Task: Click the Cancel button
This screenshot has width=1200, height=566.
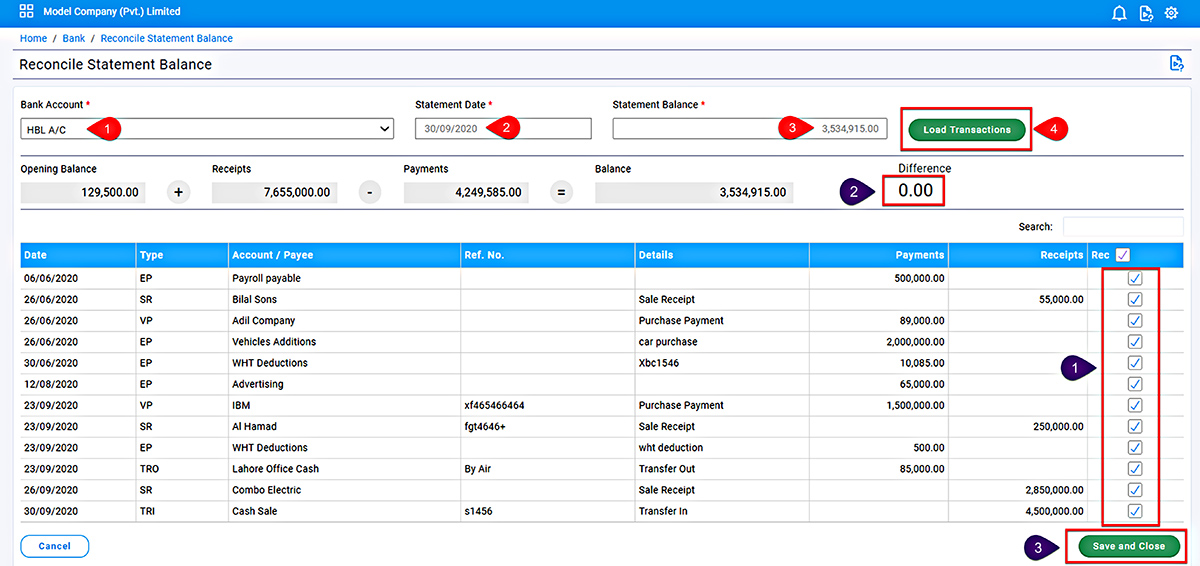Action: [55, 546]
